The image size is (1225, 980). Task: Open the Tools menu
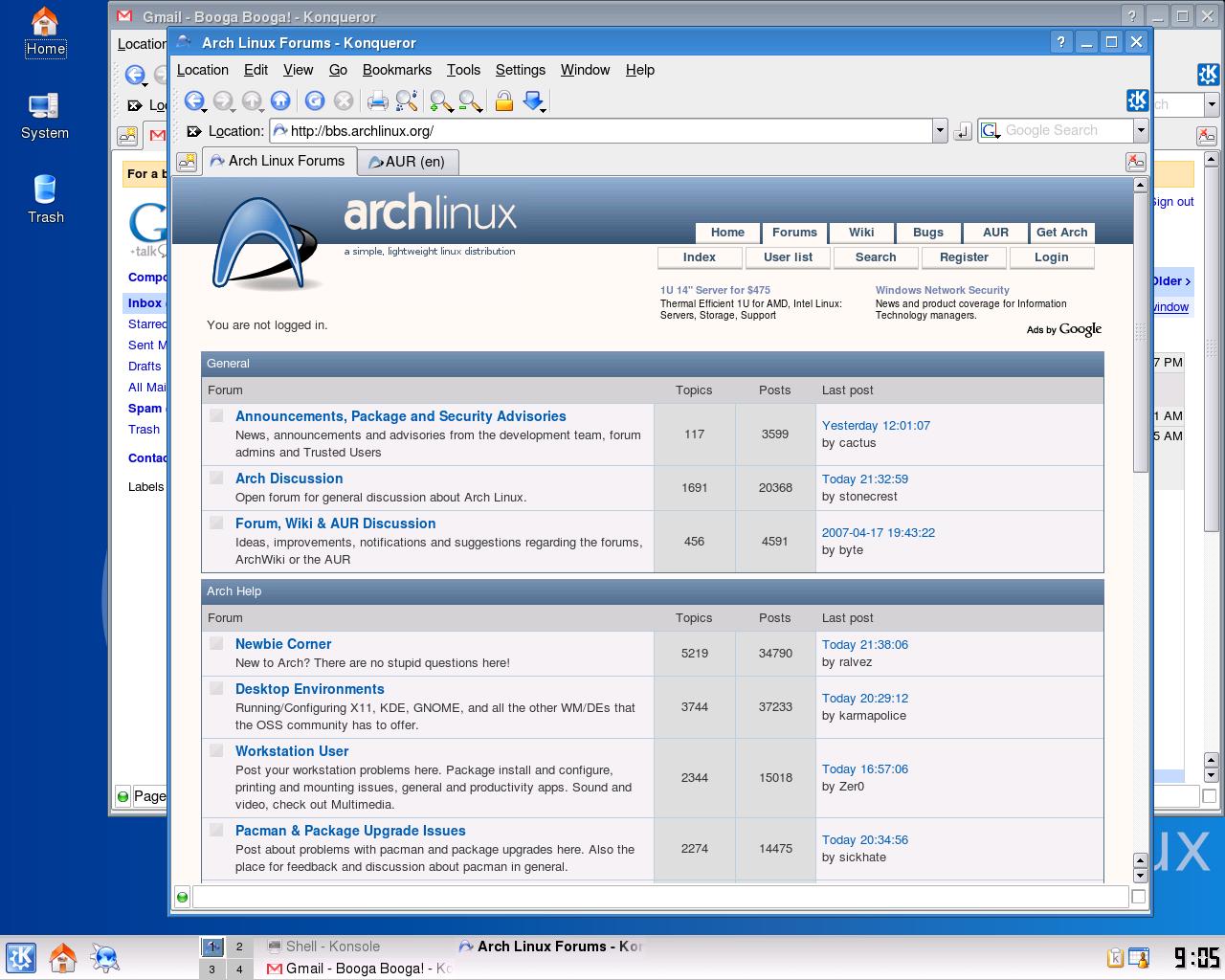coord(463,70)
